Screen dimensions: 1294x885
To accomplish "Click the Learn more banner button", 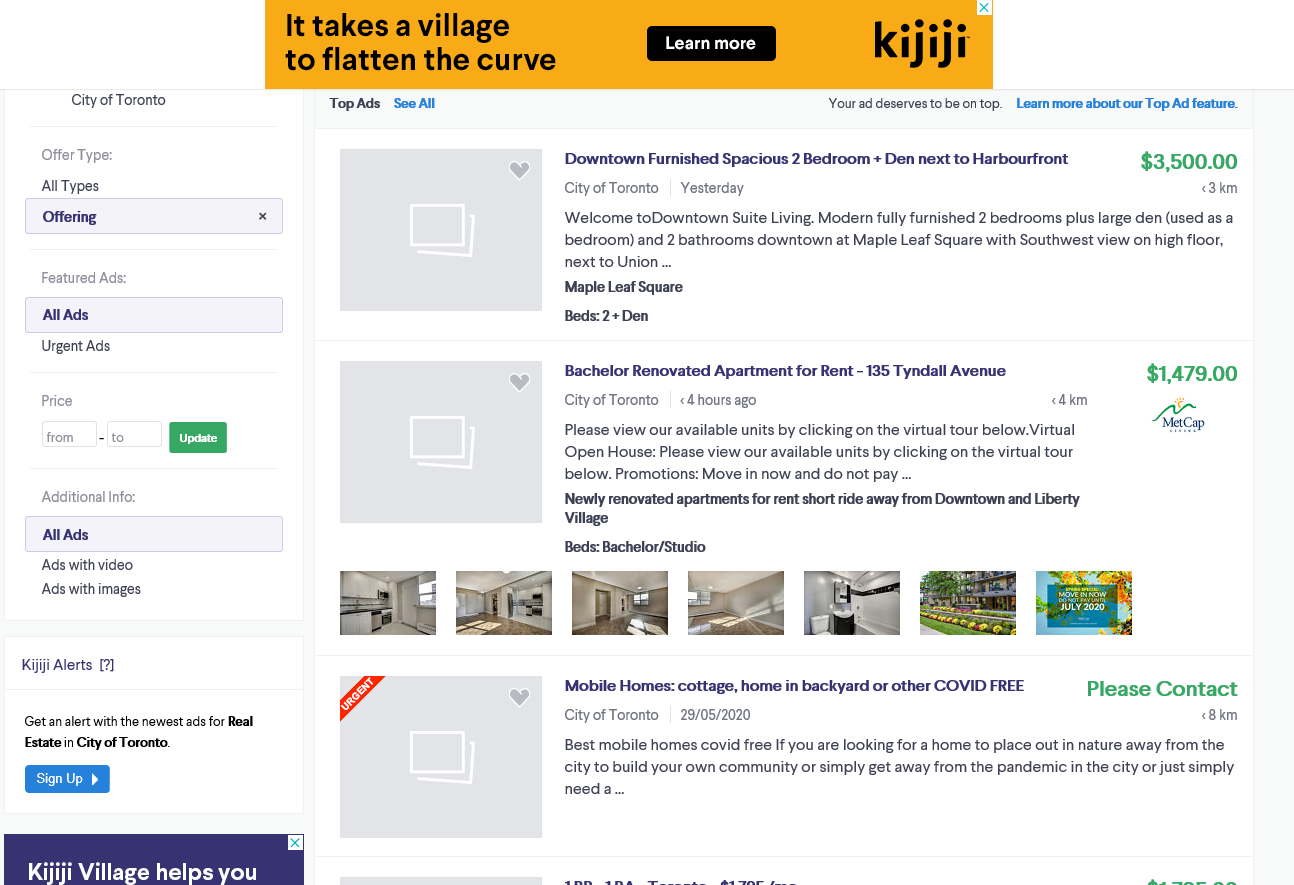I will click(x=711, y=43).
